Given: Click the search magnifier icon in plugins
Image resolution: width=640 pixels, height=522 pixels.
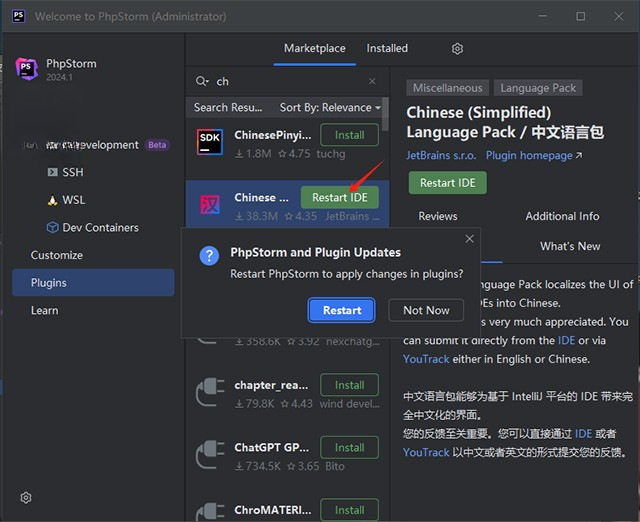Looking at the screenshot, I should tap(202, 81).
